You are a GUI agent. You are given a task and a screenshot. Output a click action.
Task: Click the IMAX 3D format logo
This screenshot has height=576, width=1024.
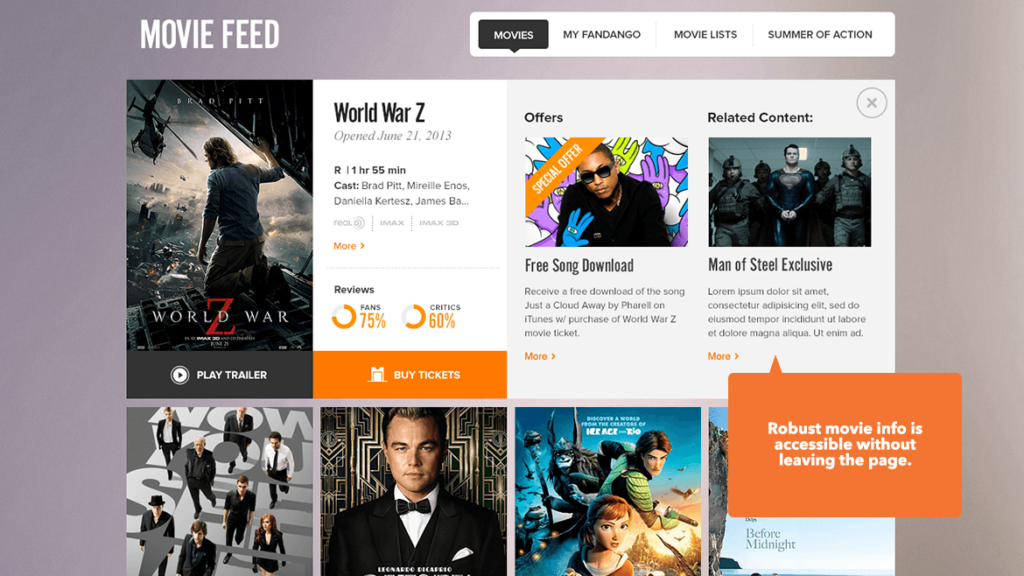(x=439, y=223)
